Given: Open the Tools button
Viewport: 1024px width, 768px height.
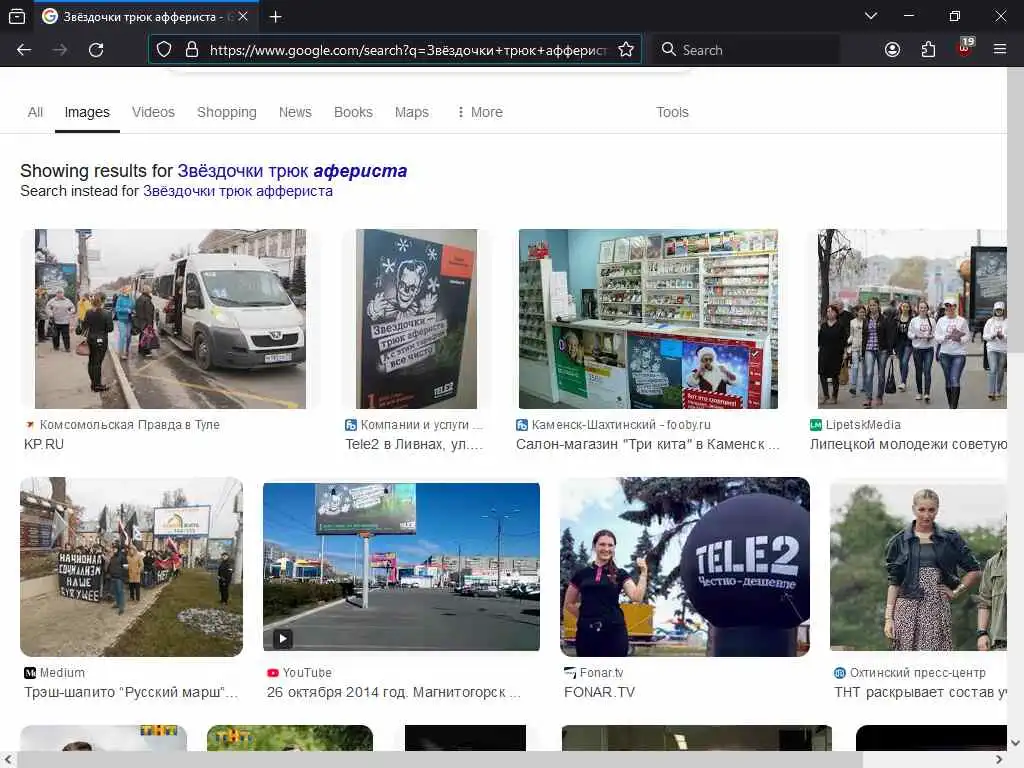Looking at the screenshot, I should point(672,112).
